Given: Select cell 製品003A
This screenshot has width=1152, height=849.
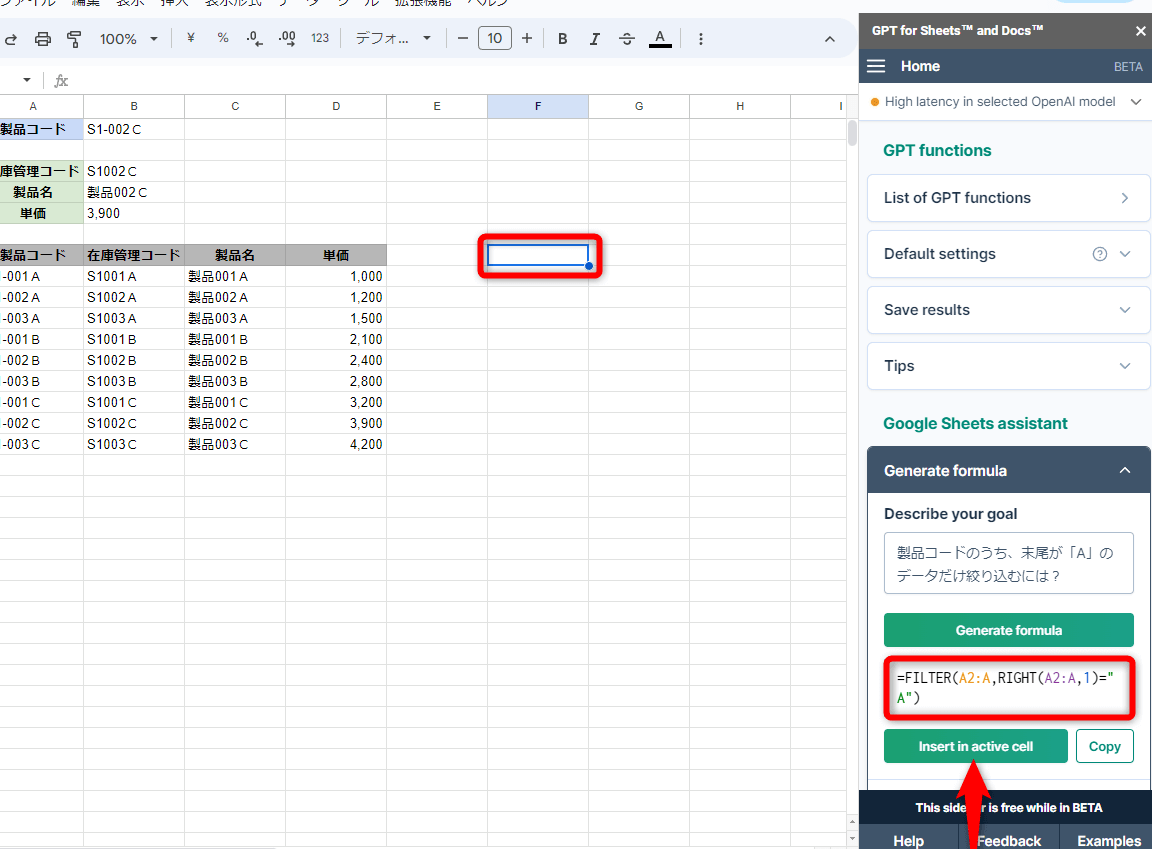Looking at the screenshot, I should 235,319.
